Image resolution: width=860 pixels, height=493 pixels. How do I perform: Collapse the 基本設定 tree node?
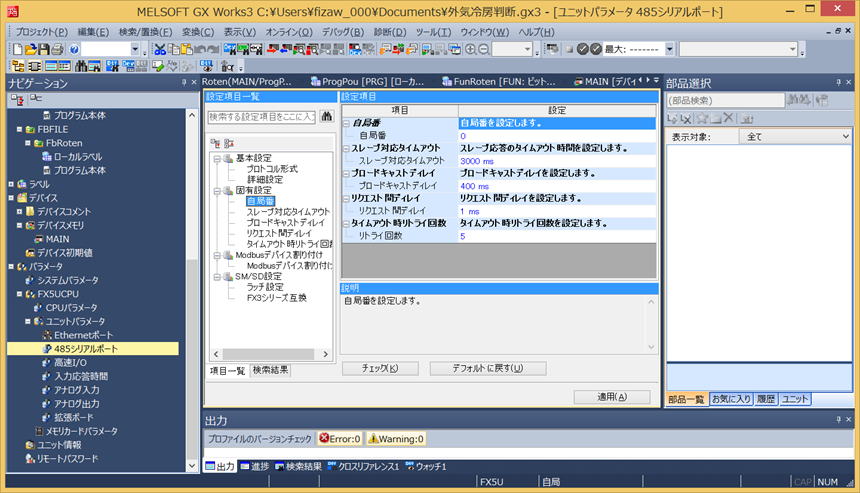(x=217, y=158)
